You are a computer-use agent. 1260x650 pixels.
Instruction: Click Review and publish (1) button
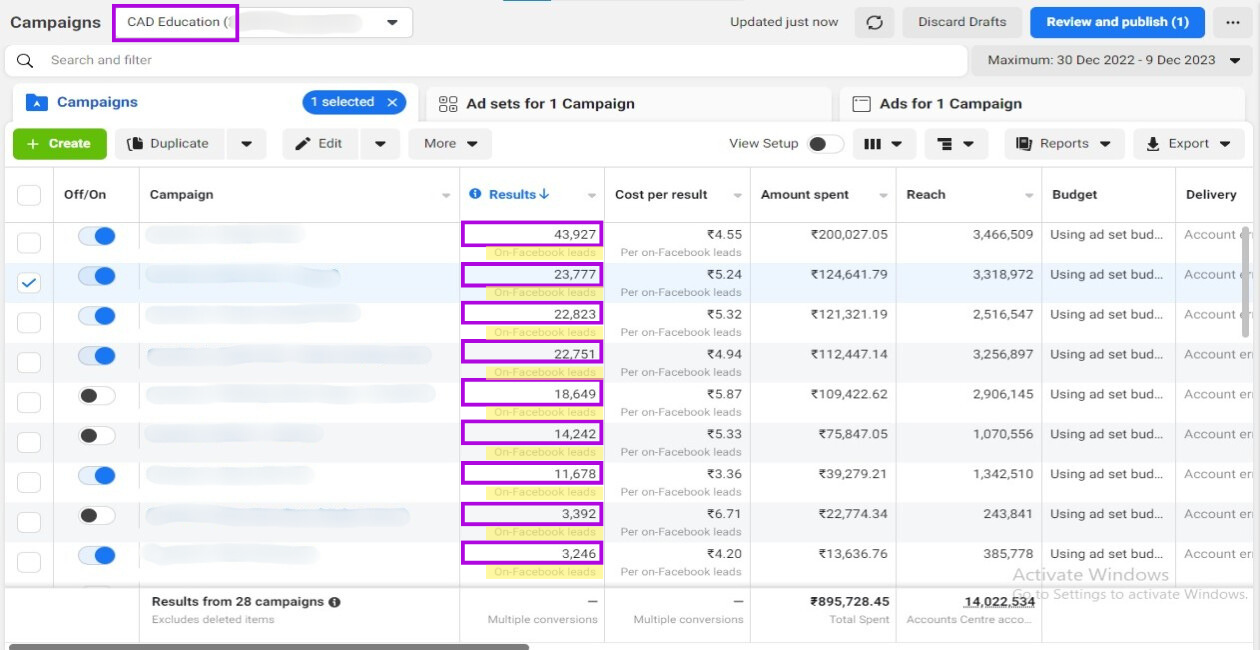pos(1116,22)
